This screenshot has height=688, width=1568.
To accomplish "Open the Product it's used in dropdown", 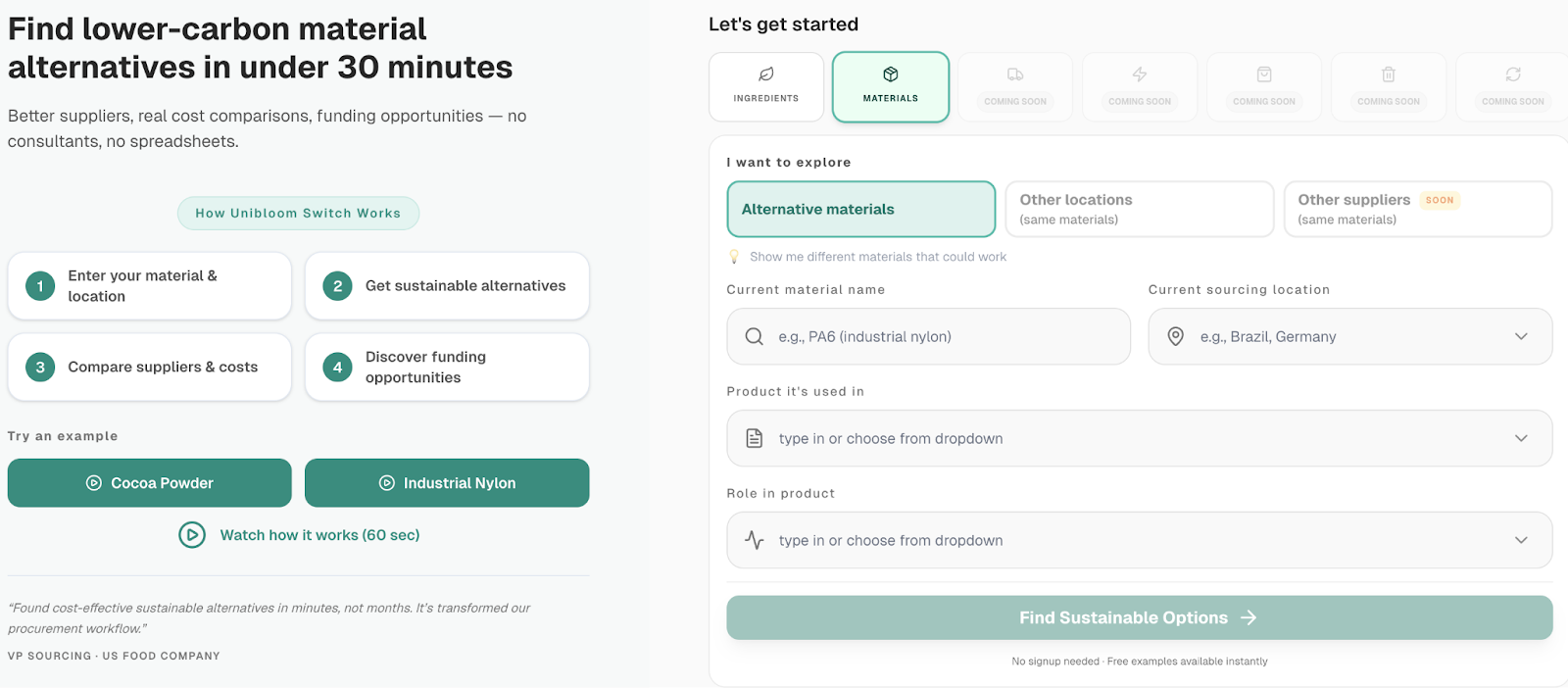I will pyautogui.click(x=1140, y=438).
